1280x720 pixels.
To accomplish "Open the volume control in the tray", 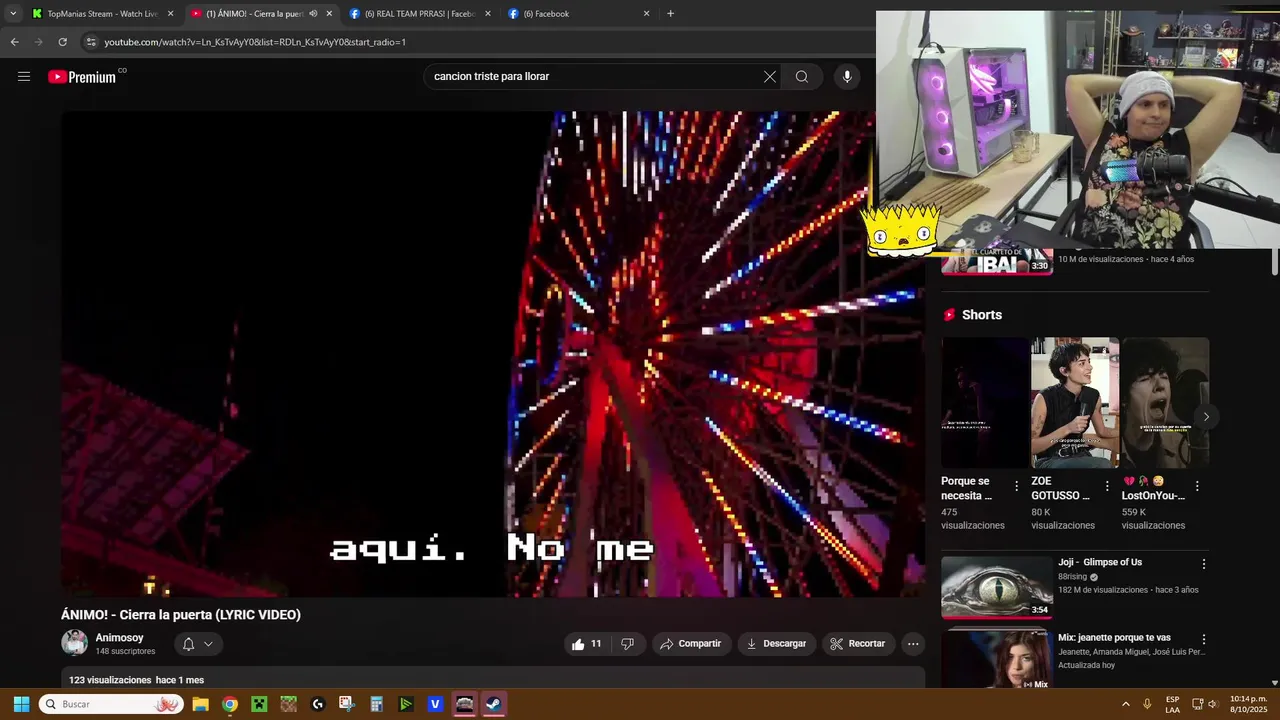I will pyautogui.click(x=1212, y=704).
